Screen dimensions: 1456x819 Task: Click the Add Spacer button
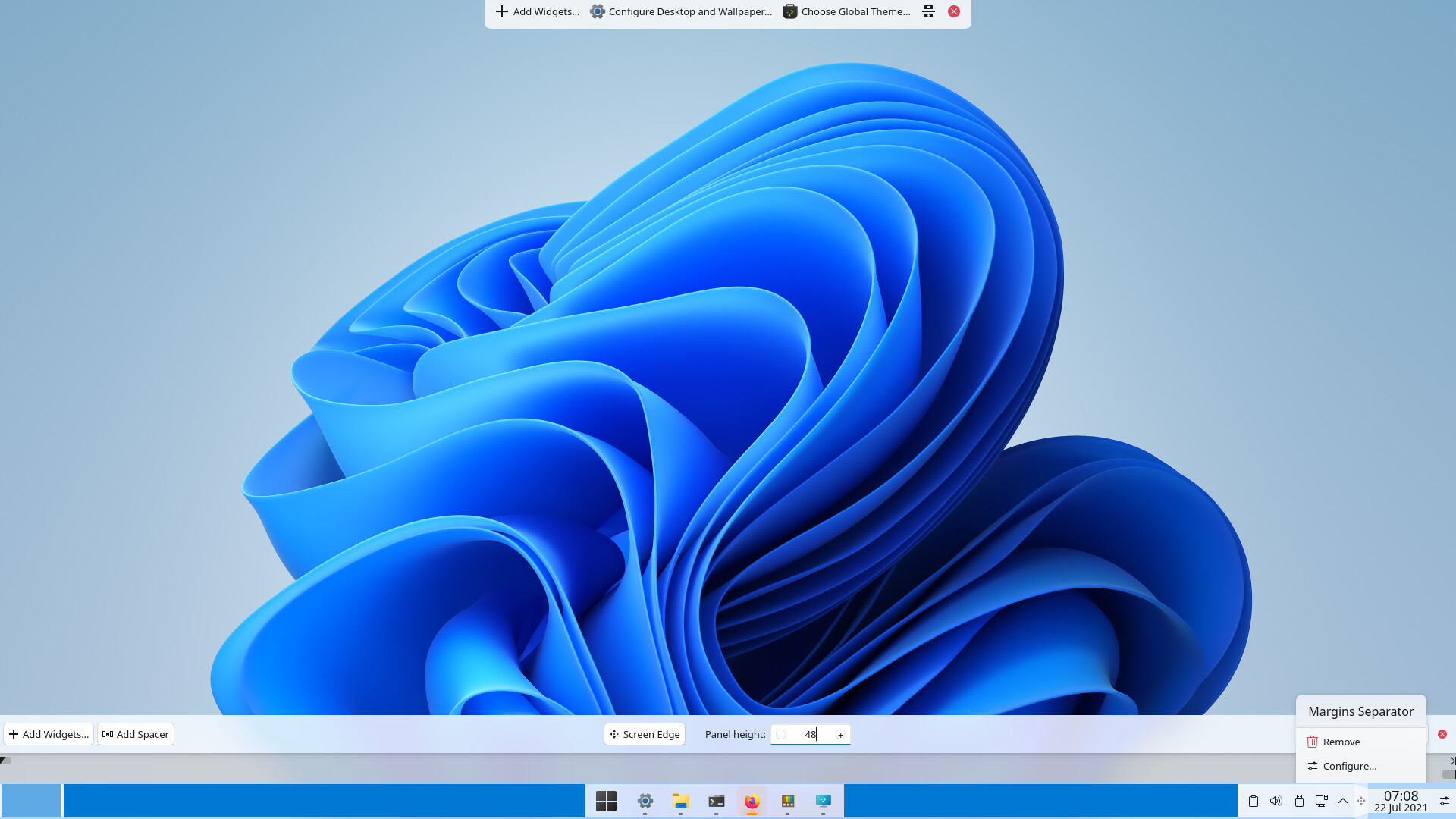pyautogui.click(x=136, y=734)
